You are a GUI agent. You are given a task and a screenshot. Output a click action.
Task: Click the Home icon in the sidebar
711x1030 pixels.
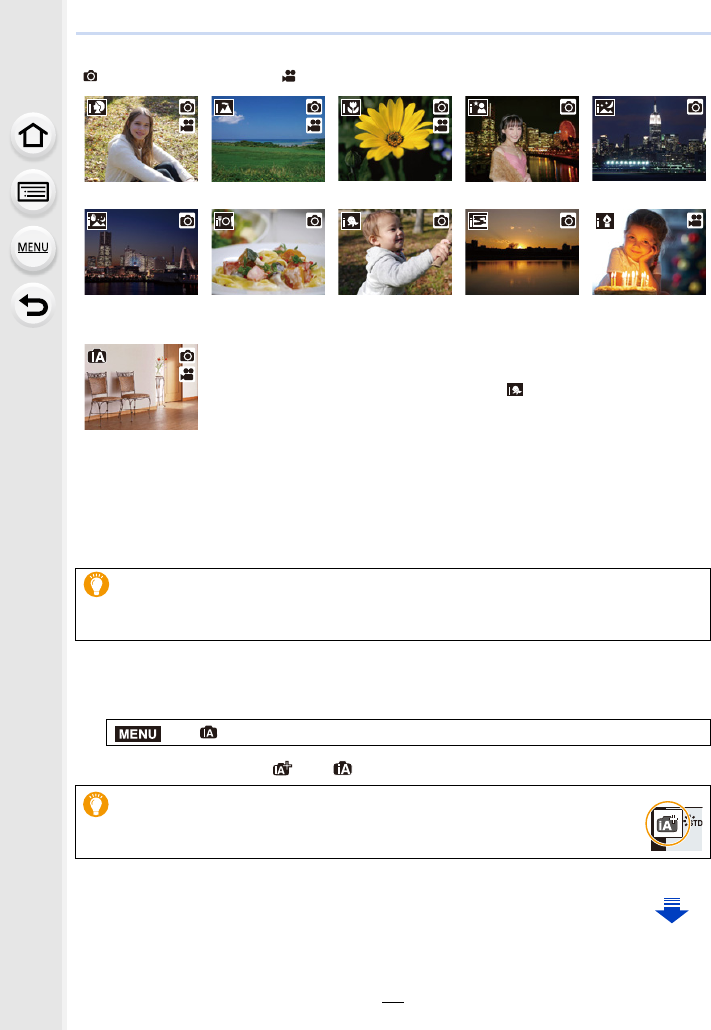click(33, 136)
